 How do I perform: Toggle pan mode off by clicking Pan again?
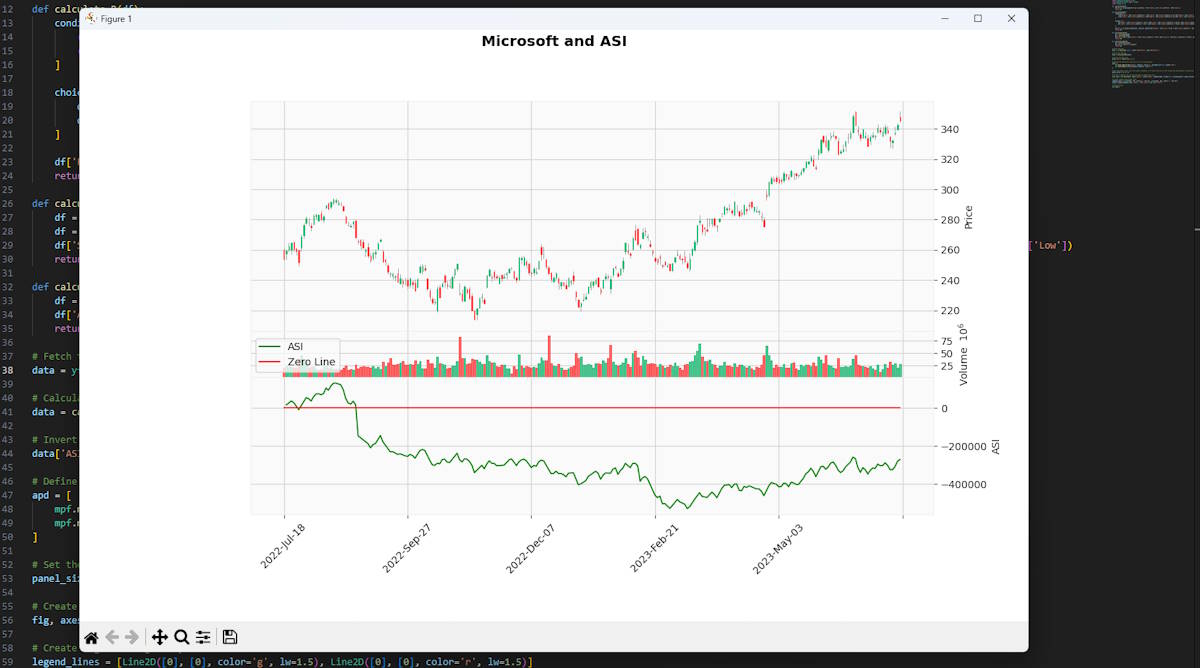[x=160, y=637]
